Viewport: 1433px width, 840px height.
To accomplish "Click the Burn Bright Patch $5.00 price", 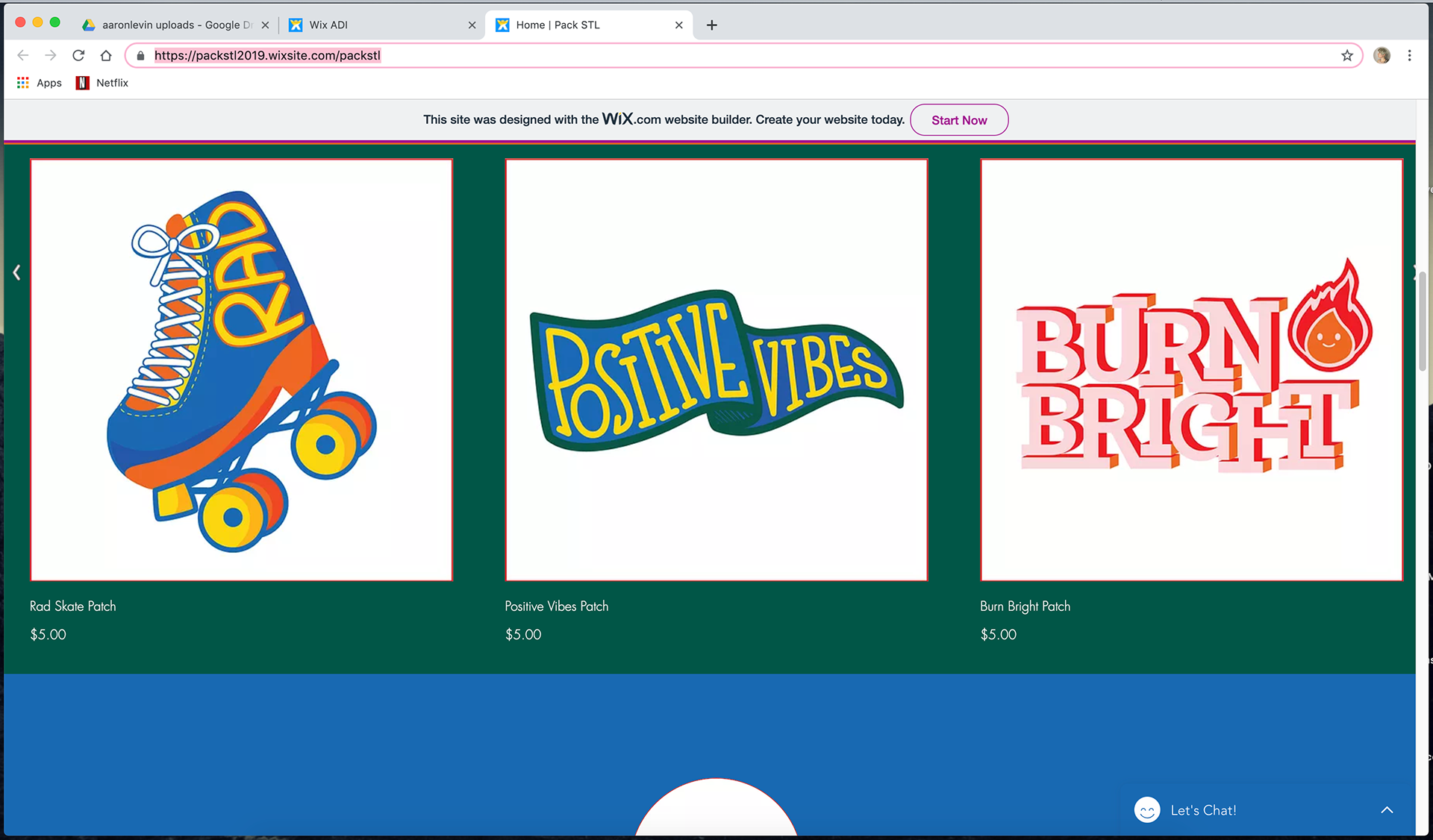I will [999, 635].
